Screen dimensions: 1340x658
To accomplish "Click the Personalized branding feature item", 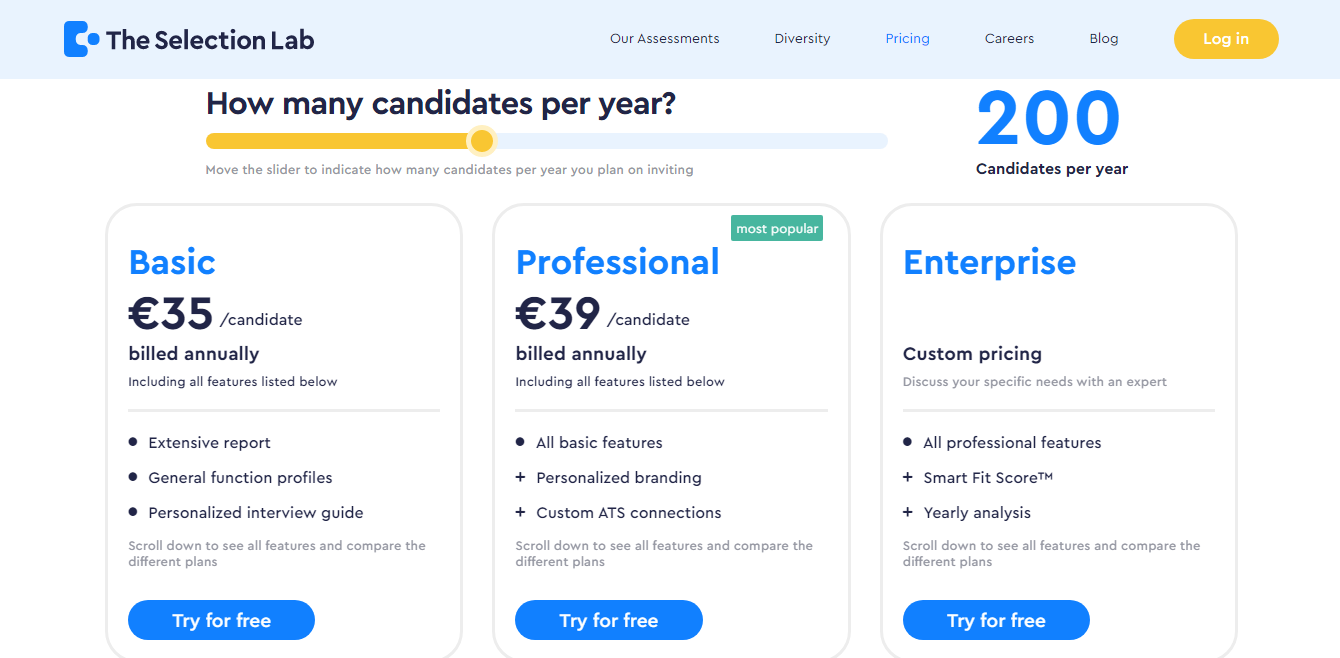I will point(619,477).
